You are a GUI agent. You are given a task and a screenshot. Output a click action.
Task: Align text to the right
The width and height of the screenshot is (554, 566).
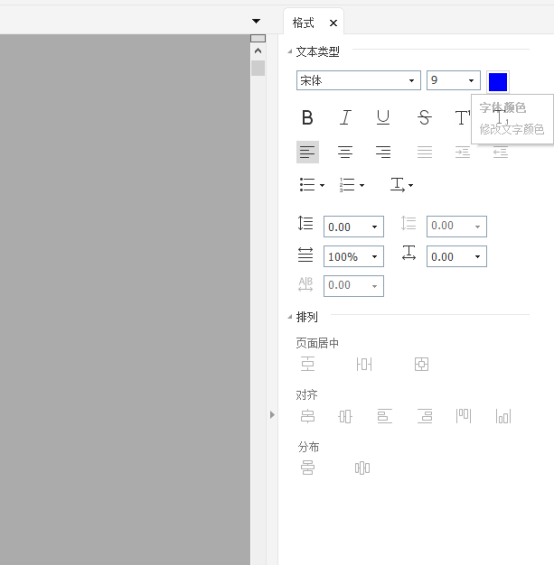pos(383,152)
